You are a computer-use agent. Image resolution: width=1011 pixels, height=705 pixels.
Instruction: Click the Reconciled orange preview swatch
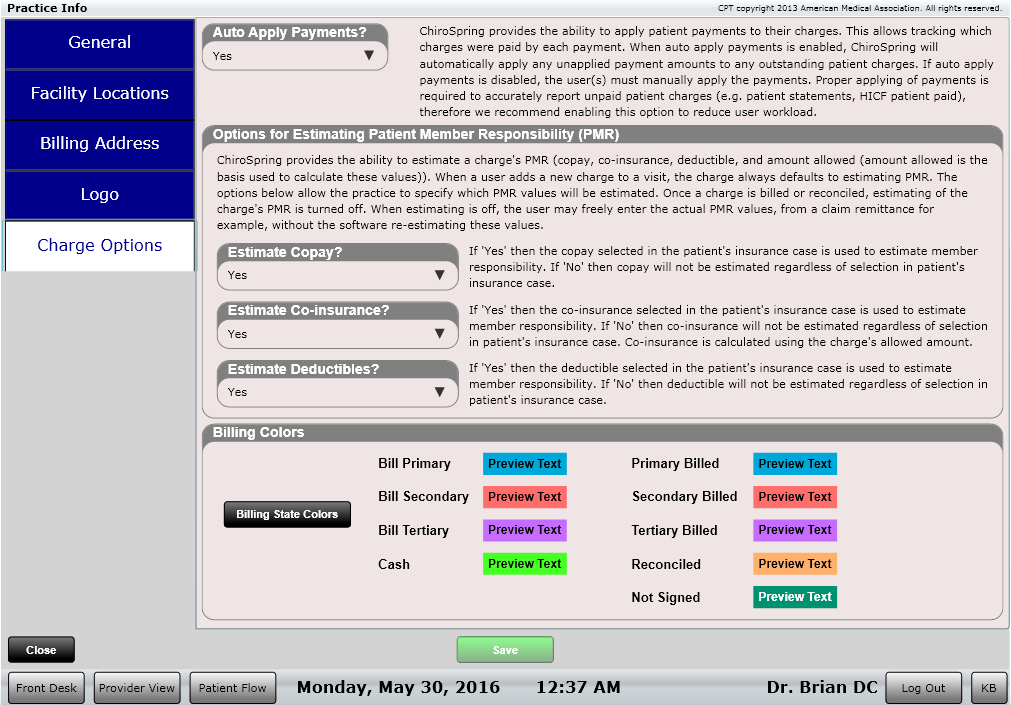coord(795,564)
